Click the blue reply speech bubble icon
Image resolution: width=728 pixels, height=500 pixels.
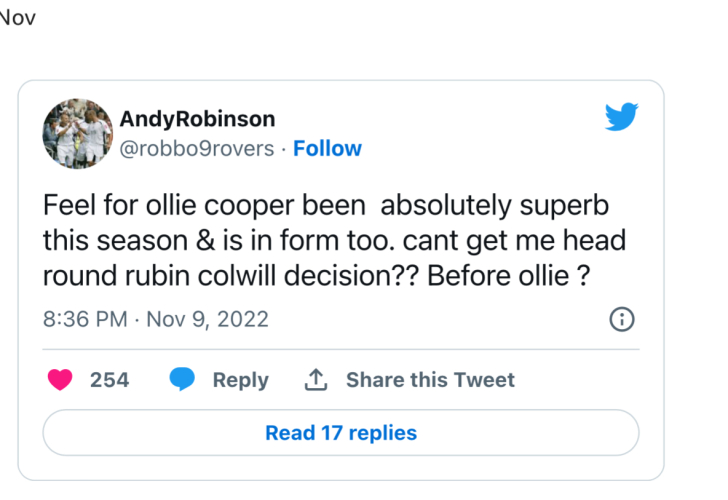182,380
